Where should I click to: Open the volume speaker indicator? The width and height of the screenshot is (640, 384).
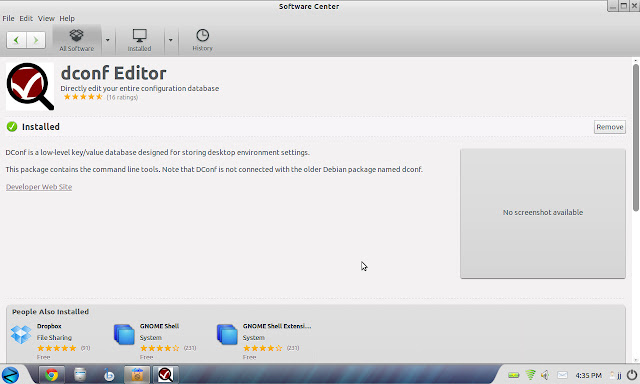545,375
